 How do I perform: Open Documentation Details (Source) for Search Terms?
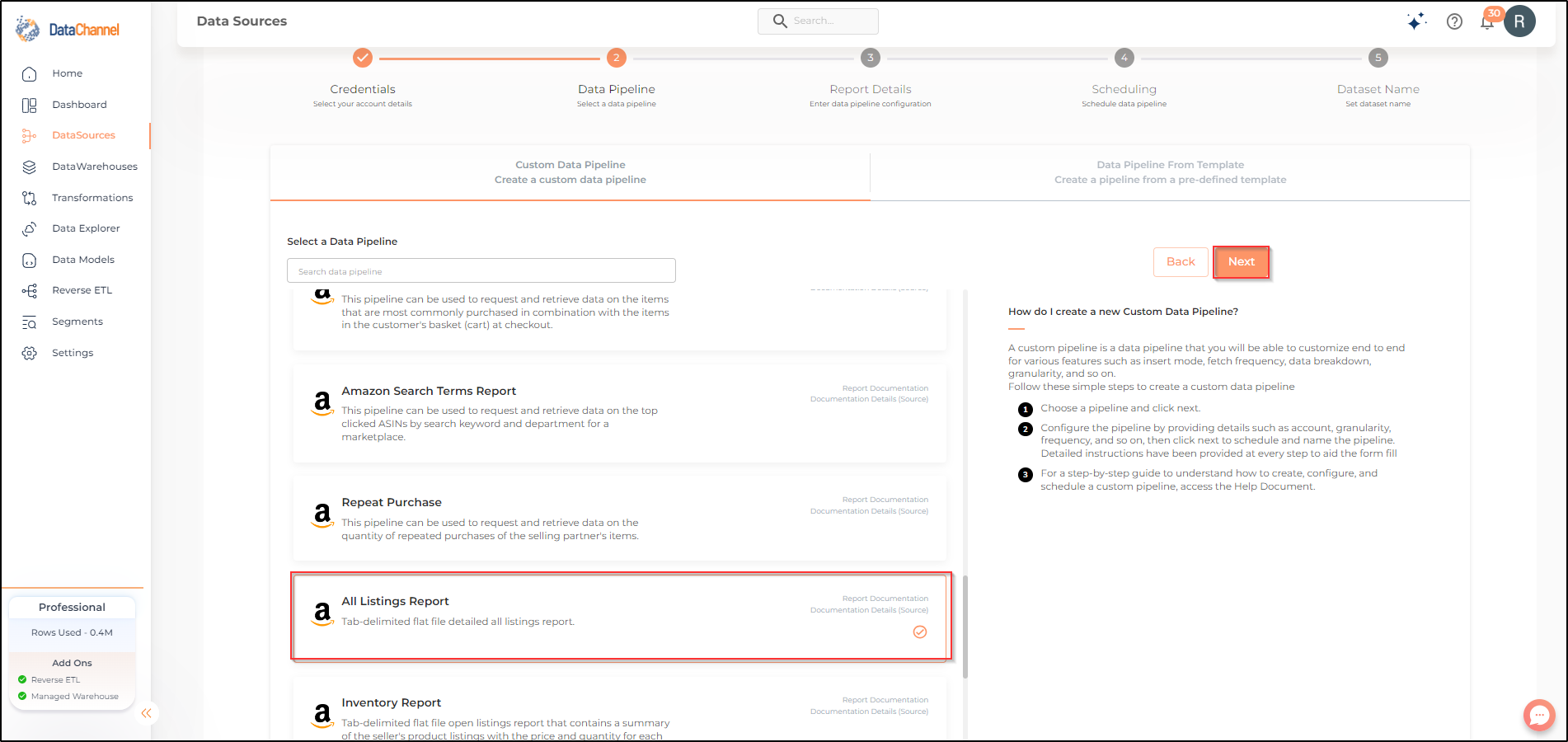869,399
